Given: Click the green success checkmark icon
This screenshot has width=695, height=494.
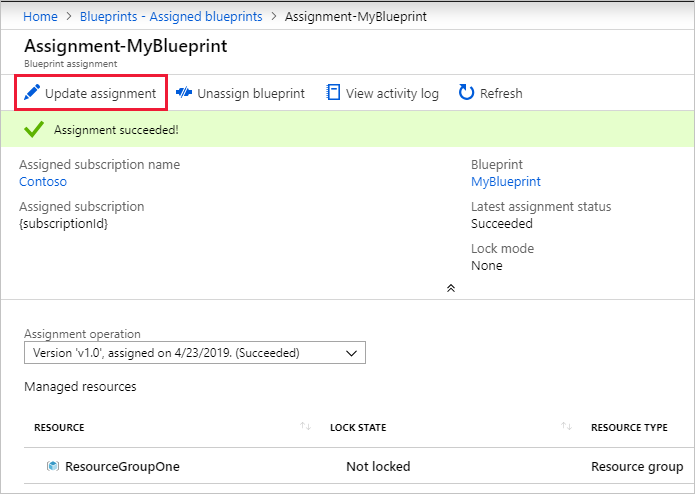Looking at the screenshot, I should (x=34, y=130).
